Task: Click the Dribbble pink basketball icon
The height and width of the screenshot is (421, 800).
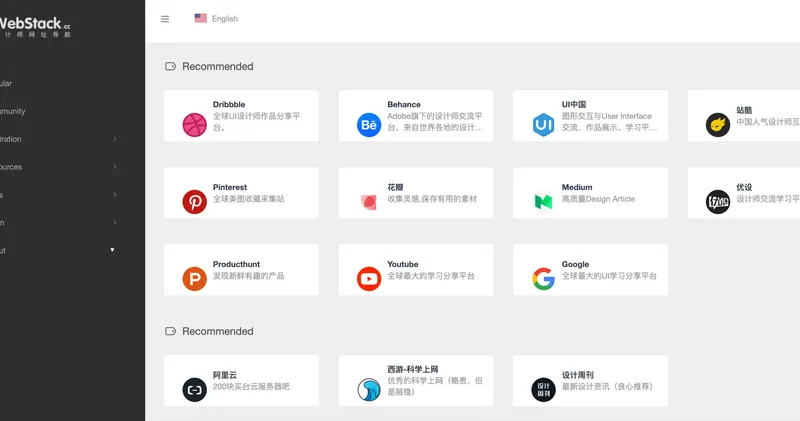Action: pos(194,125)
